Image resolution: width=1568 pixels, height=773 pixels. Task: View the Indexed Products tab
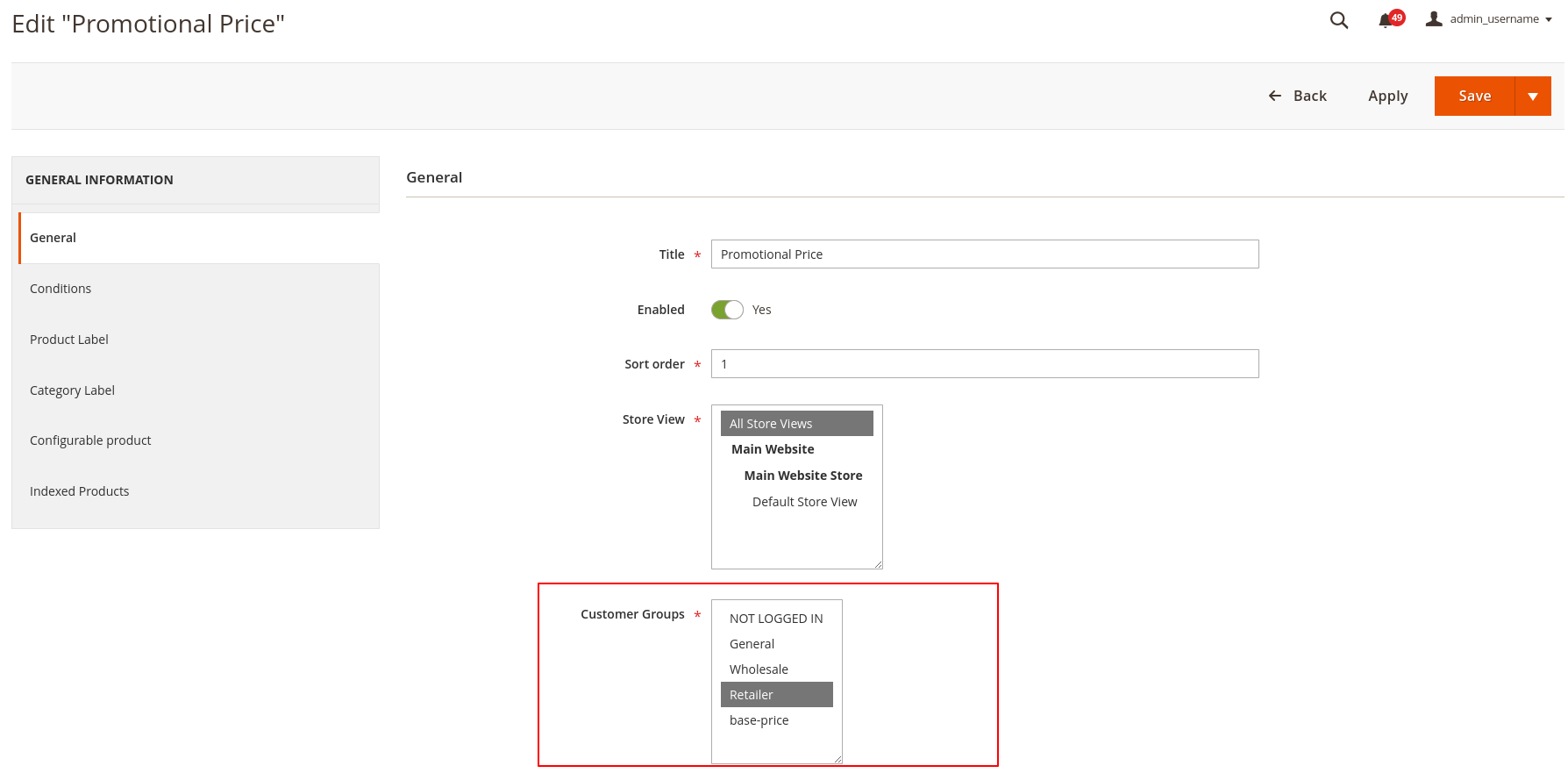coord(79,491)
